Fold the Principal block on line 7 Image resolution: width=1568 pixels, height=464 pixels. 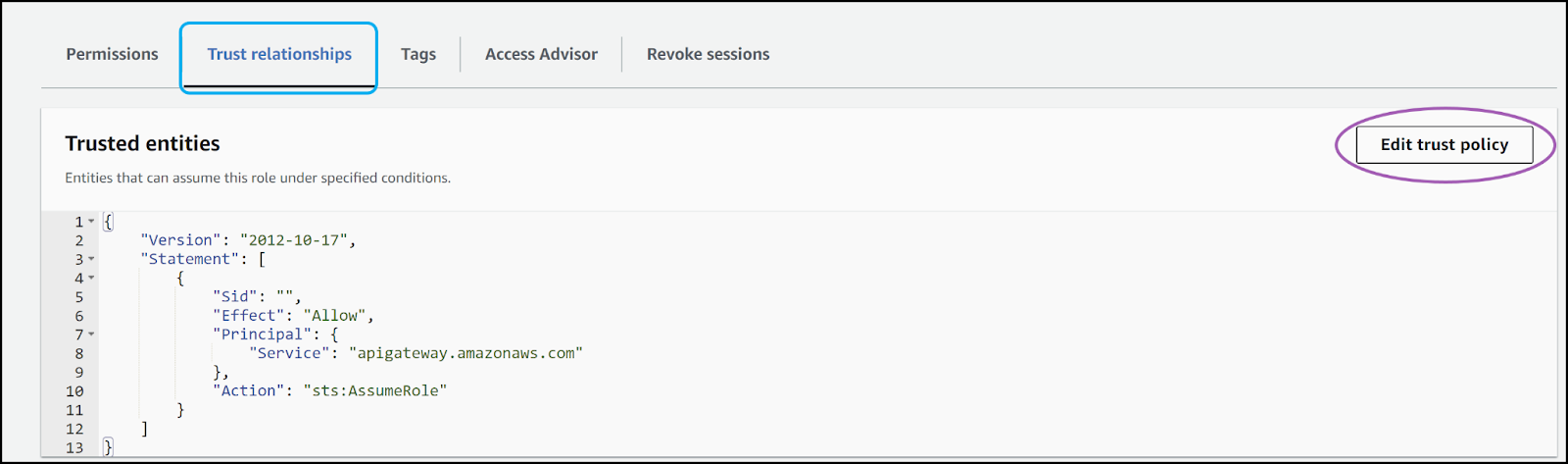tap(92, 335)
